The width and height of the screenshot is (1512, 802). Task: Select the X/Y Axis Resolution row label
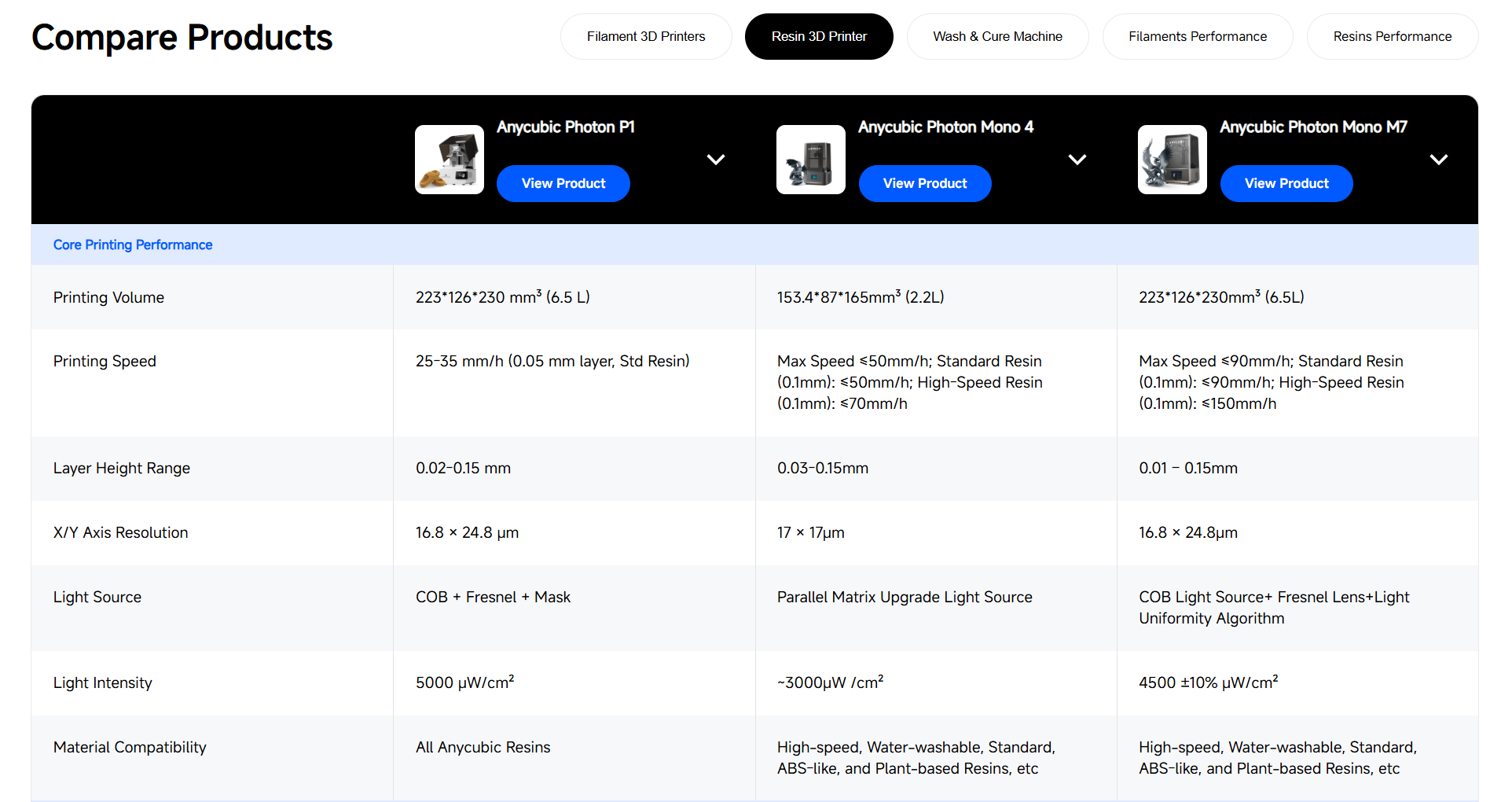[x=121, y=532]
